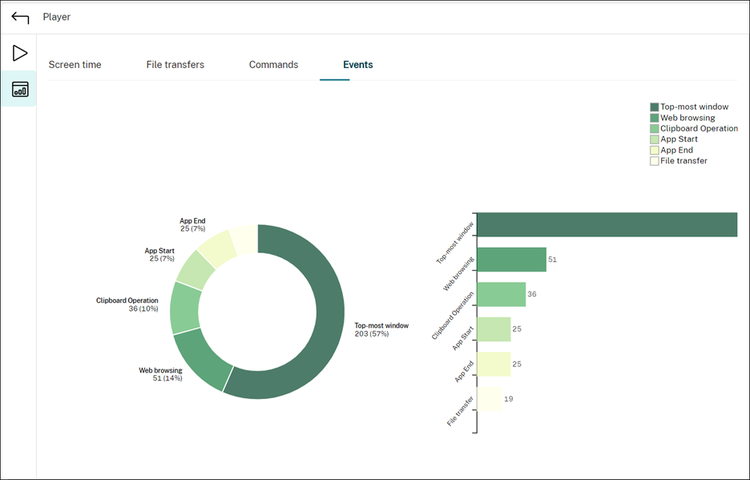Screen dimensions: 750x480
Task: Open the playback view play icon
Action: coord(20,53)
